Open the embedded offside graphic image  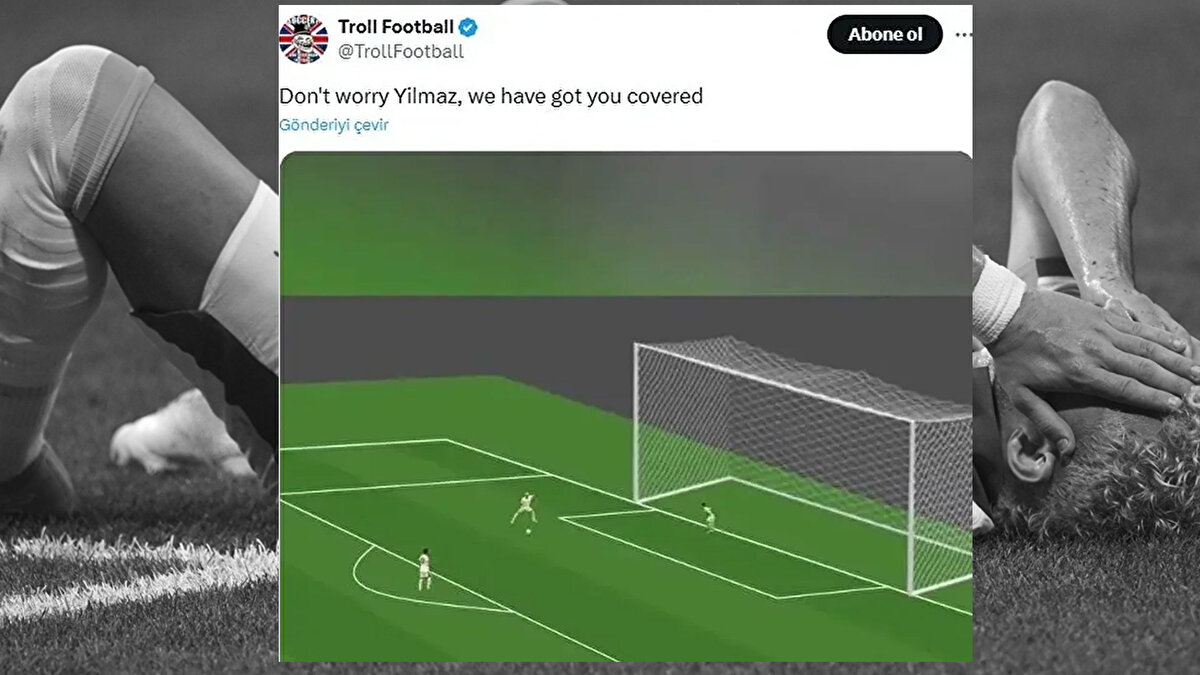pos(625,406)
